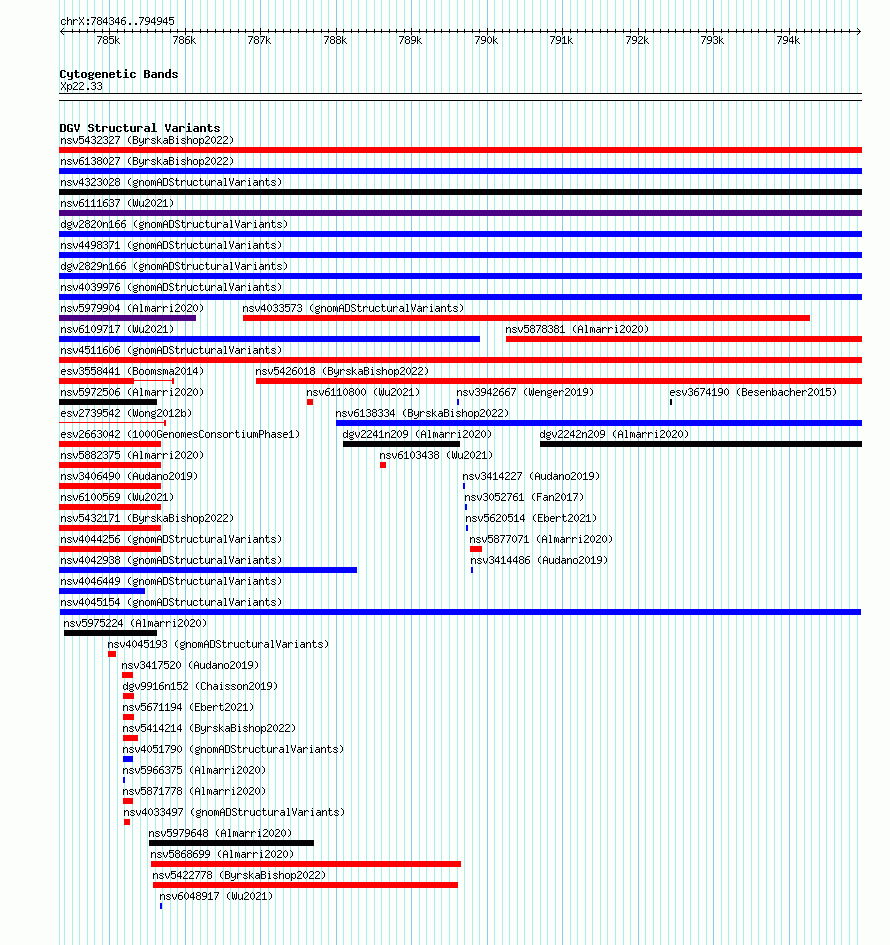Click nsv4051790 gnomAD label
The width and height of the screenshot is (890, 945).
click(x=233, y=750)
